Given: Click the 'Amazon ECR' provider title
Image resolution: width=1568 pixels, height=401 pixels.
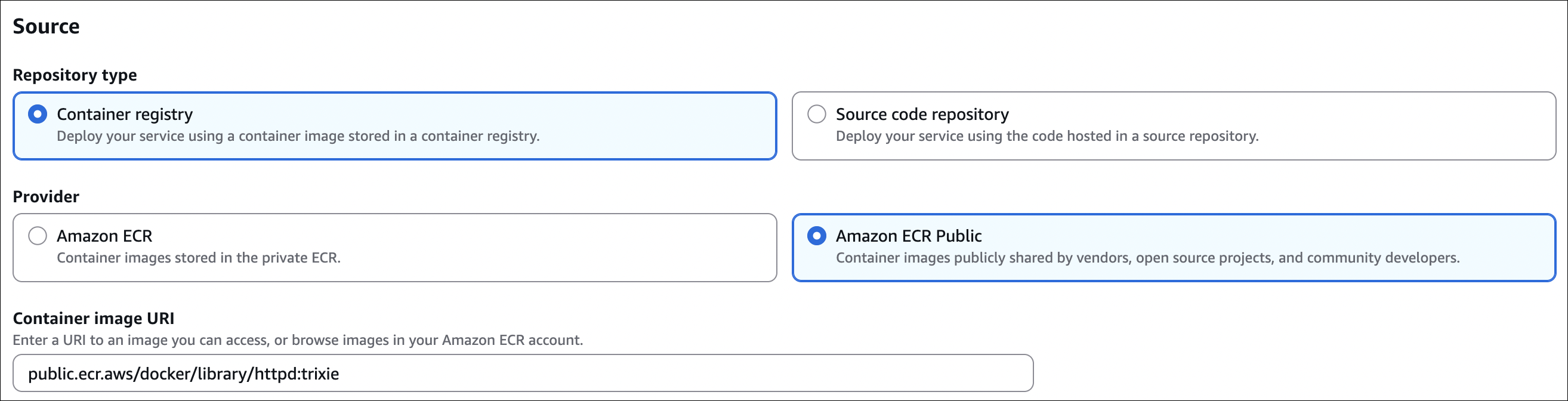Looking at the screenshot, I should 104,236.
